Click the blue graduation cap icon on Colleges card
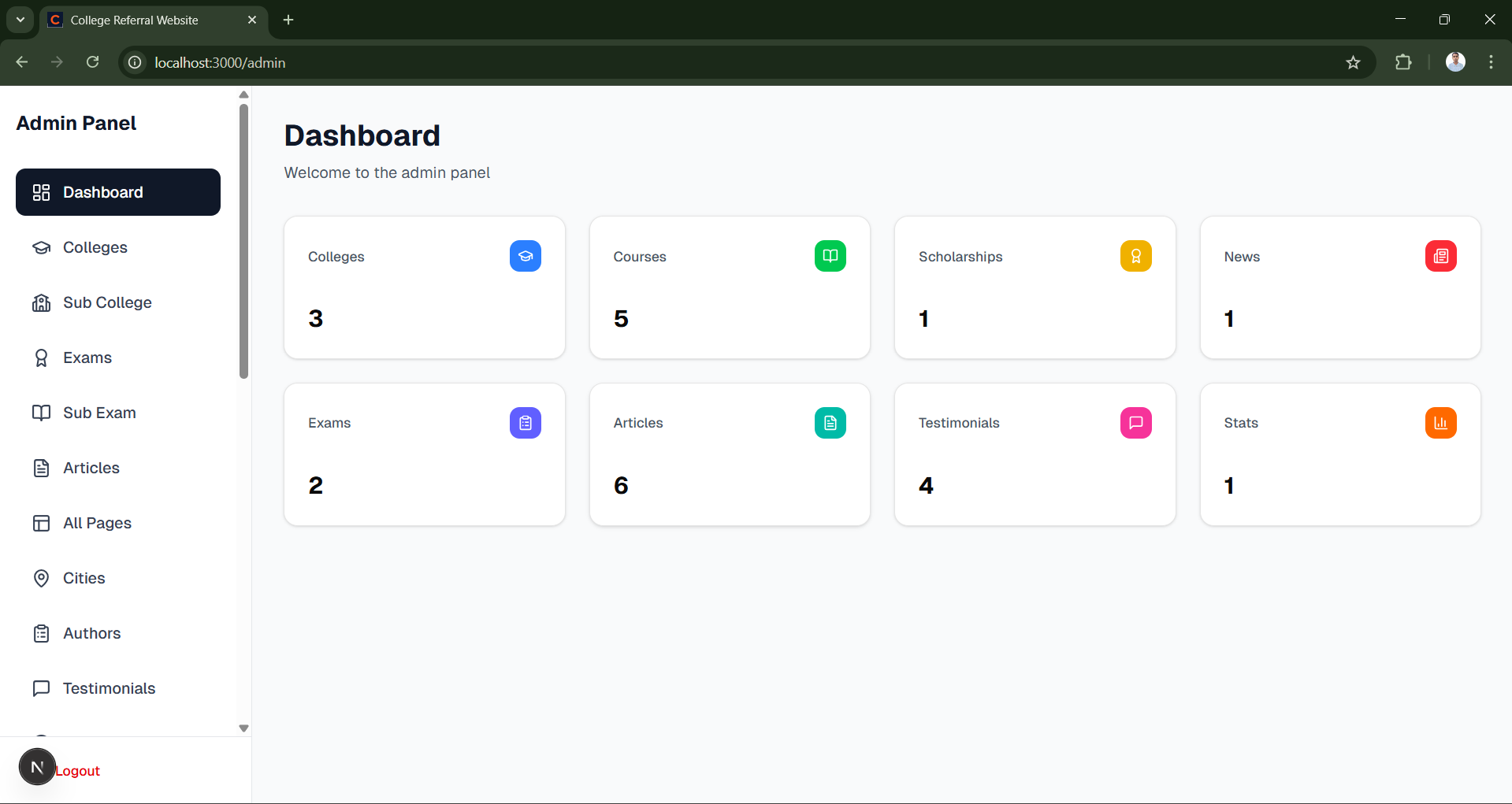1512x804 pixels. (525, 256)
